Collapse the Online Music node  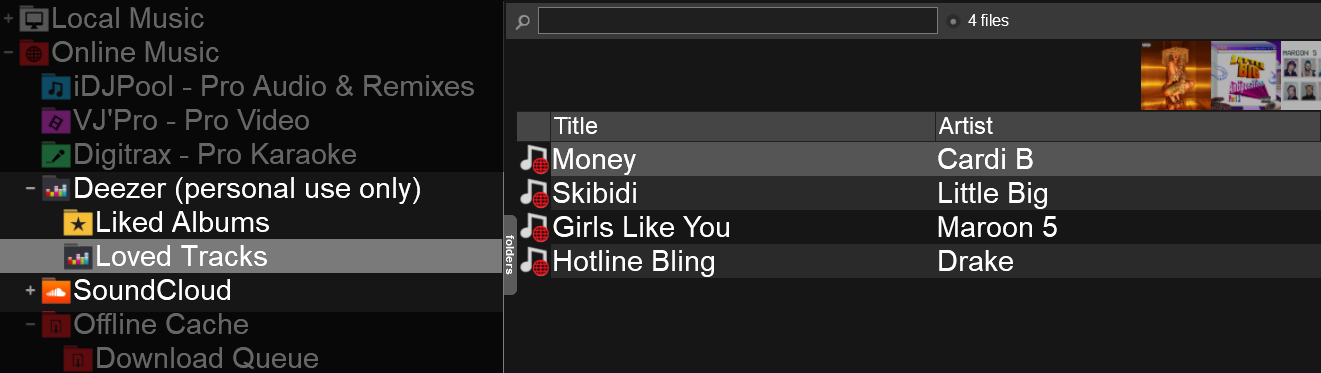8,52
